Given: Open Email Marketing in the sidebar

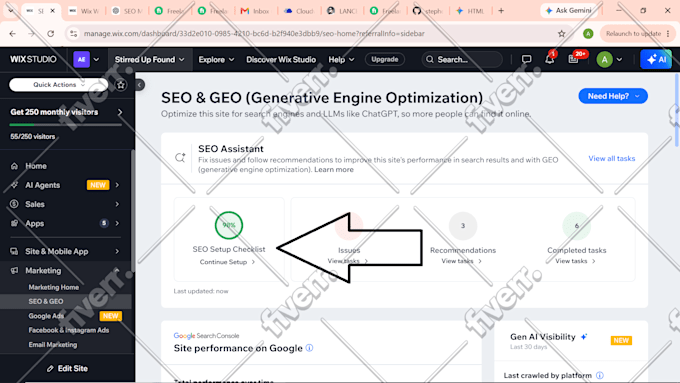Looking at the screenshot, I should 53,345.
